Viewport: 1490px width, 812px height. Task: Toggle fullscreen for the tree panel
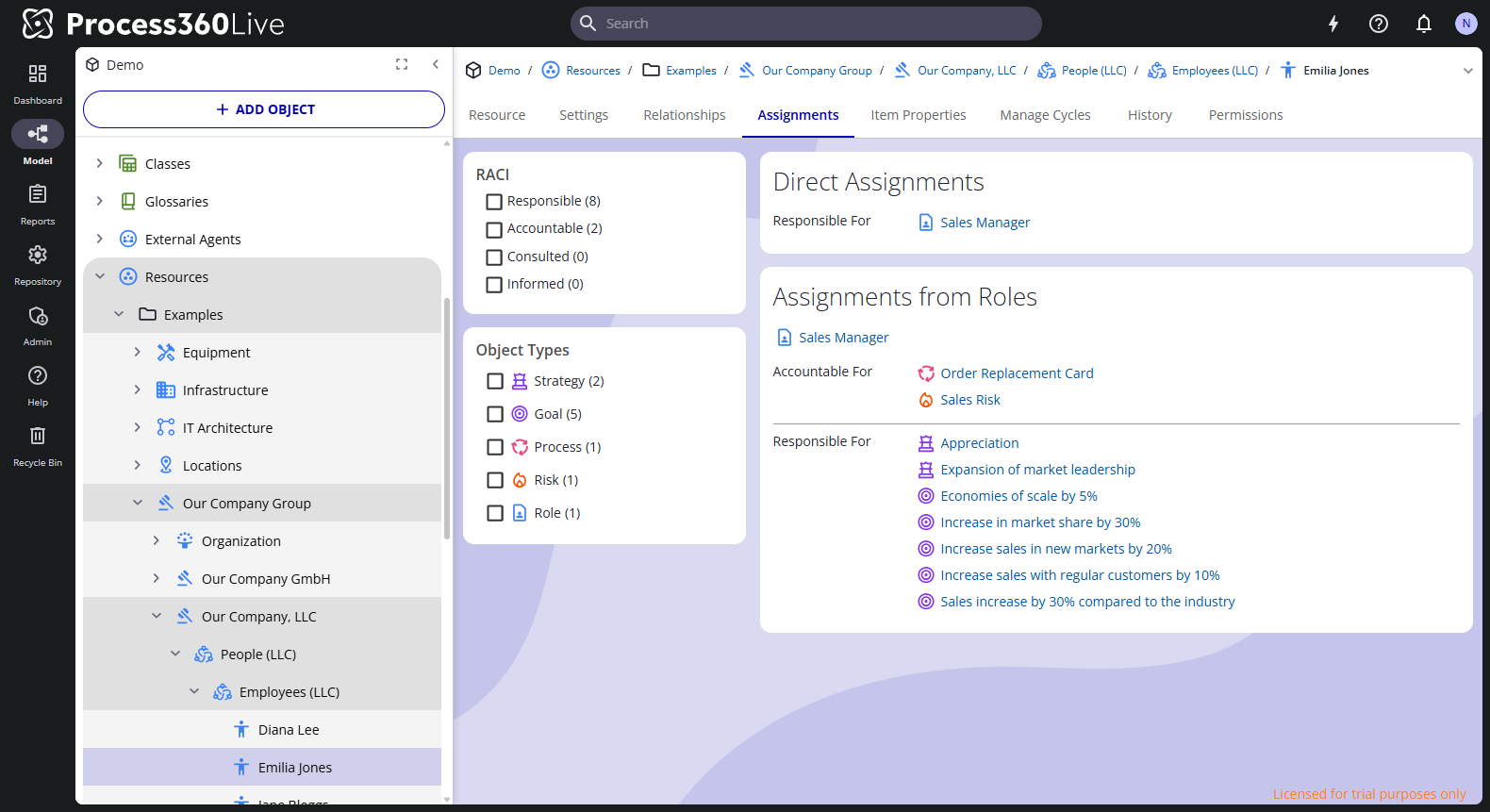pyautogui.click(x=402, y=64)
